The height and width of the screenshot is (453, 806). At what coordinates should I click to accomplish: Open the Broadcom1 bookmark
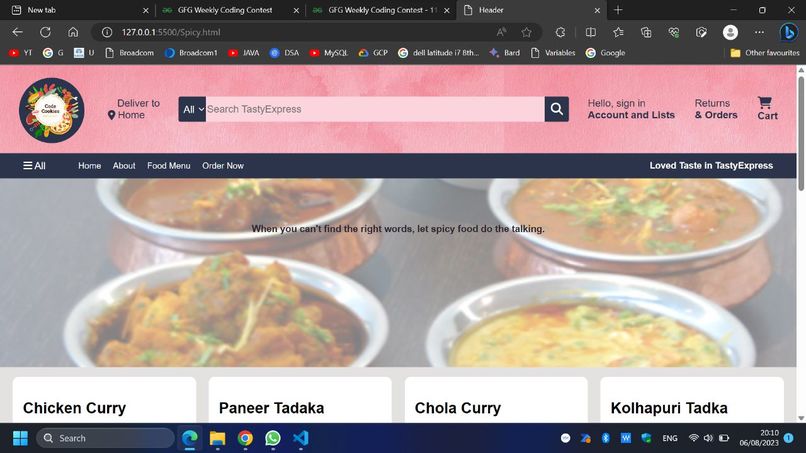pyautogui.click(x=191, y=52)
